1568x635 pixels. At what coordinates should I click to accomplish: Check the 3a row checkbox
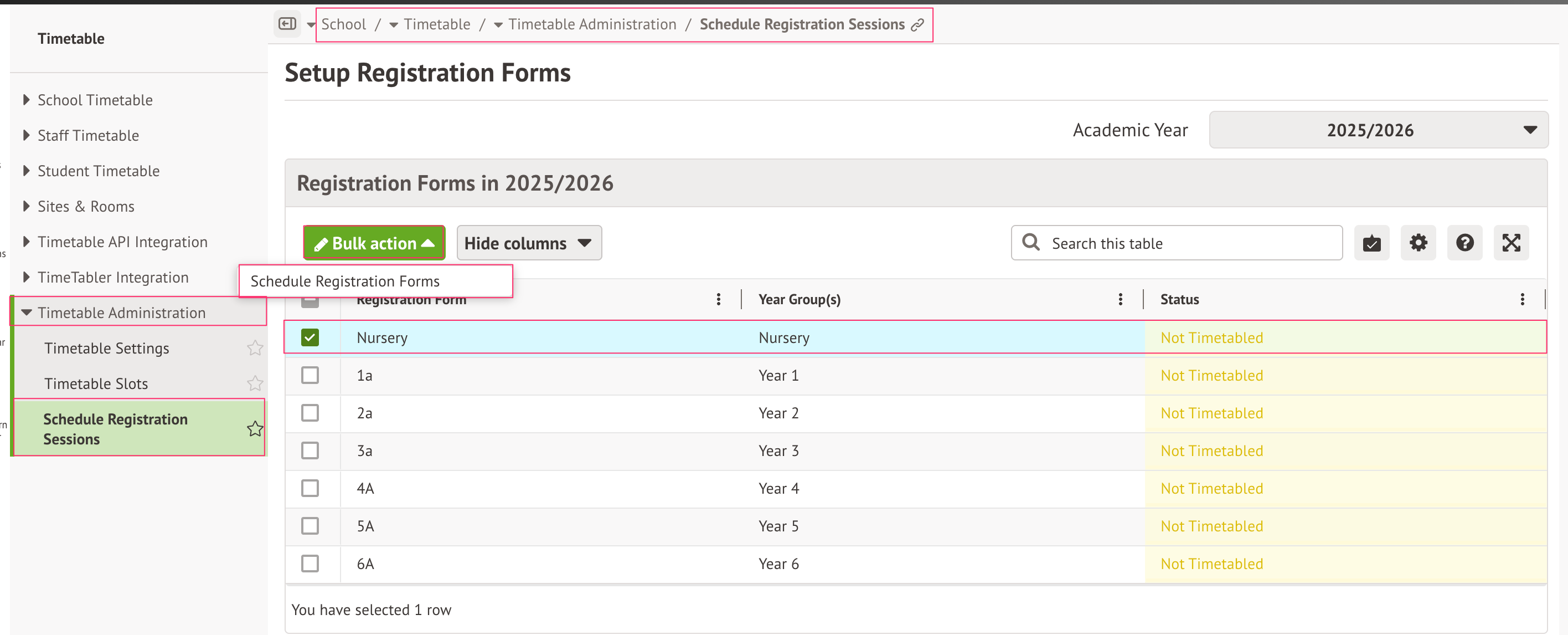click(311, 450)
